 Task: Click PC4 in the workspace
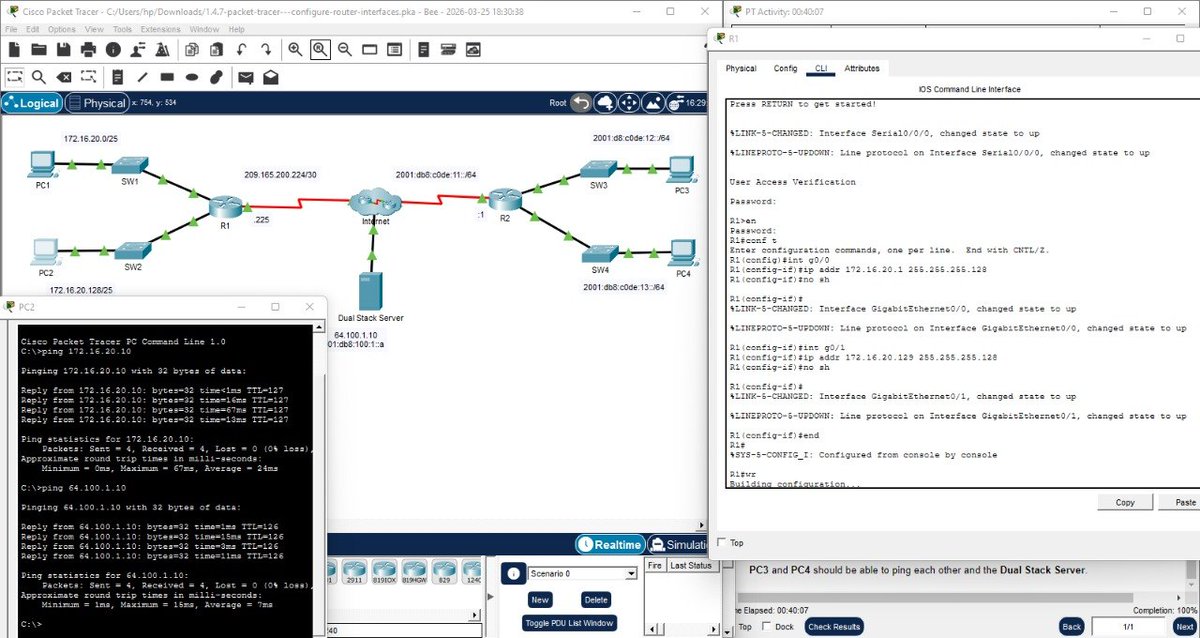683,251
